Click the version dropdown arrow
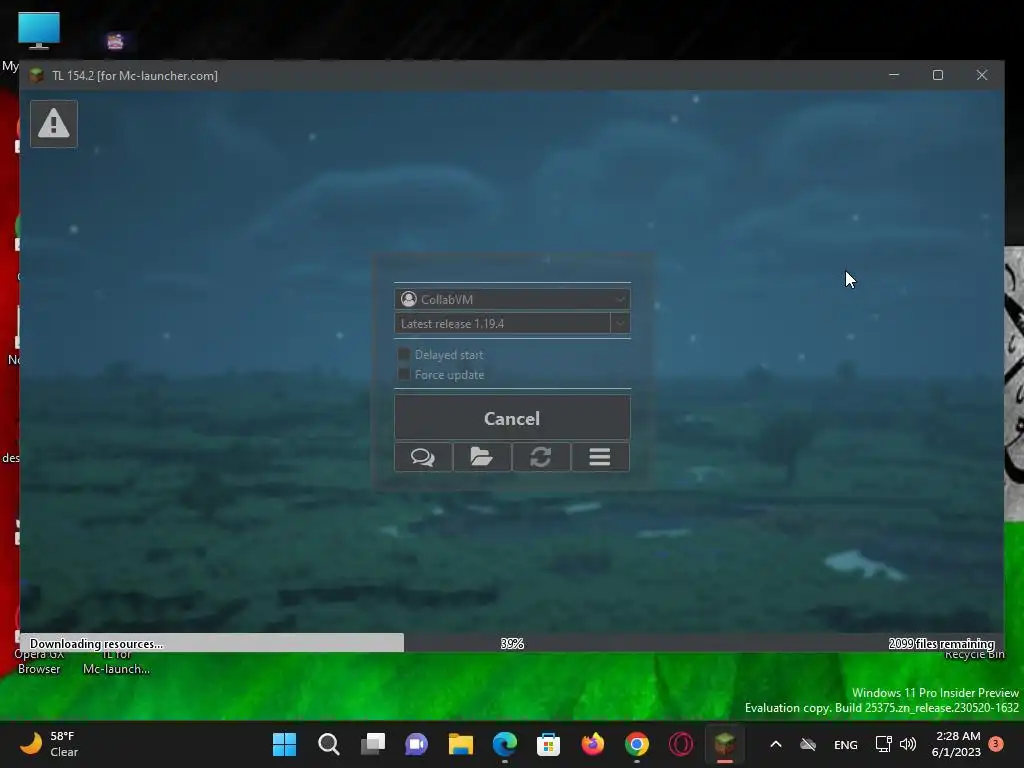Screen dimensions: 1024x768 coord(620,323)
